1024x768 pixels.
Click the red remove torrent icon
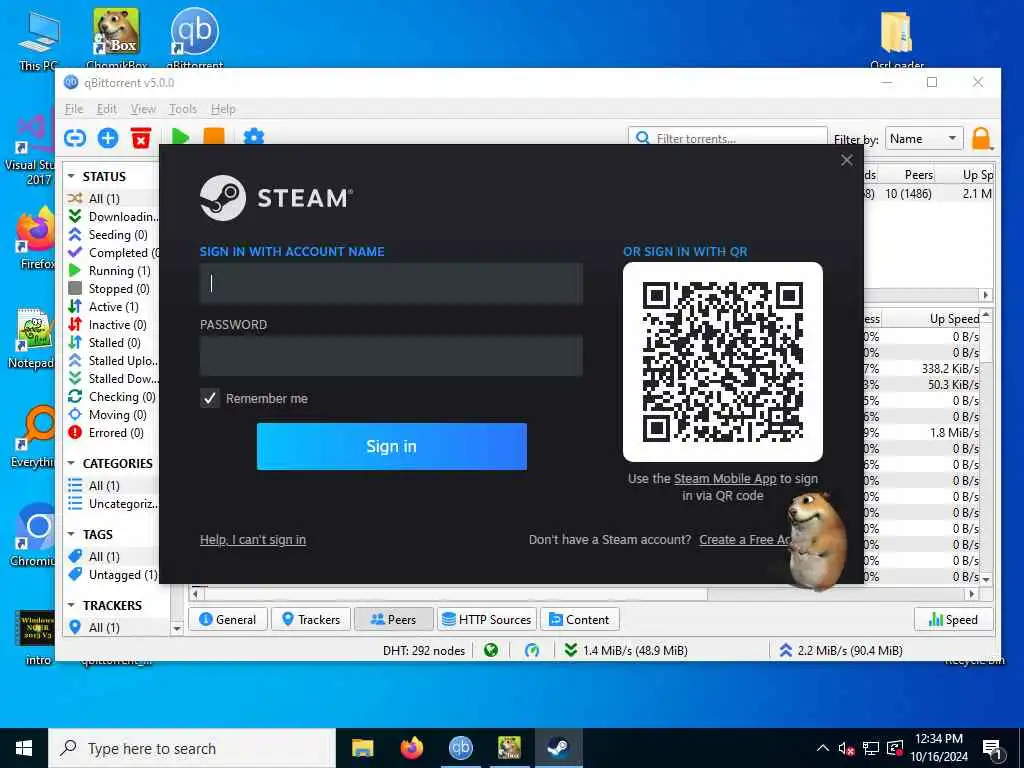pos(140,138)
